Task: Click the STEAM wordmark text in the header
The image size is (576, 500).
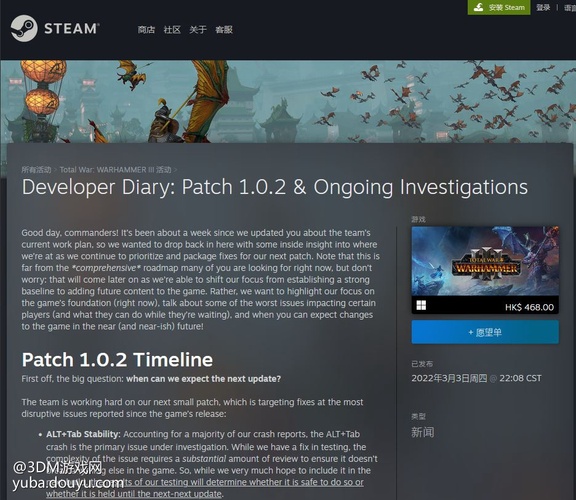Action: 72,29
